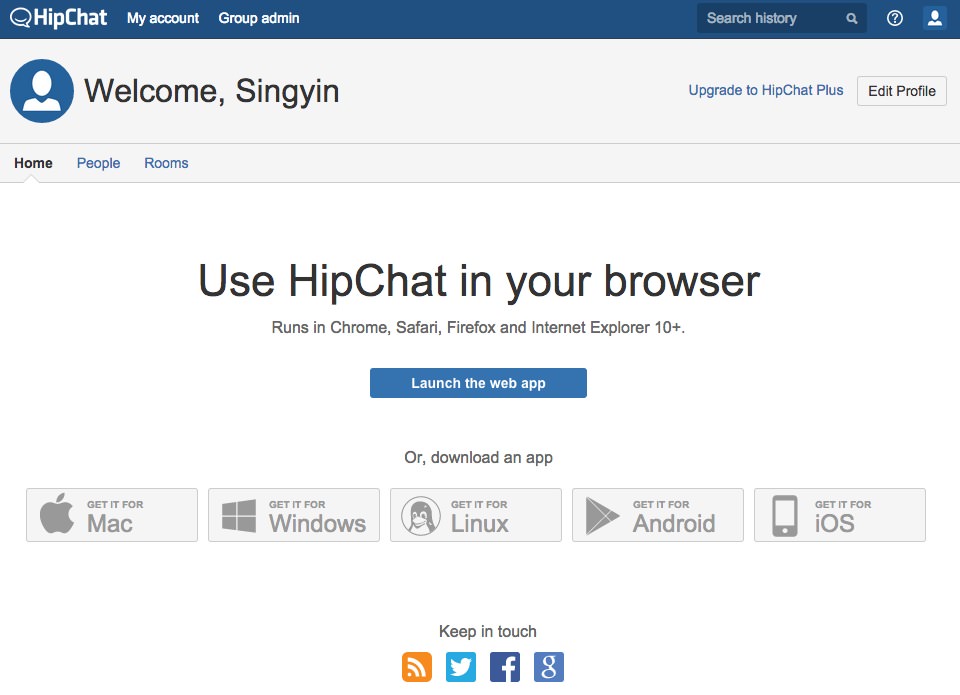Click the large user avatar picture
This screenshot has width=960, height=695.
42,91
